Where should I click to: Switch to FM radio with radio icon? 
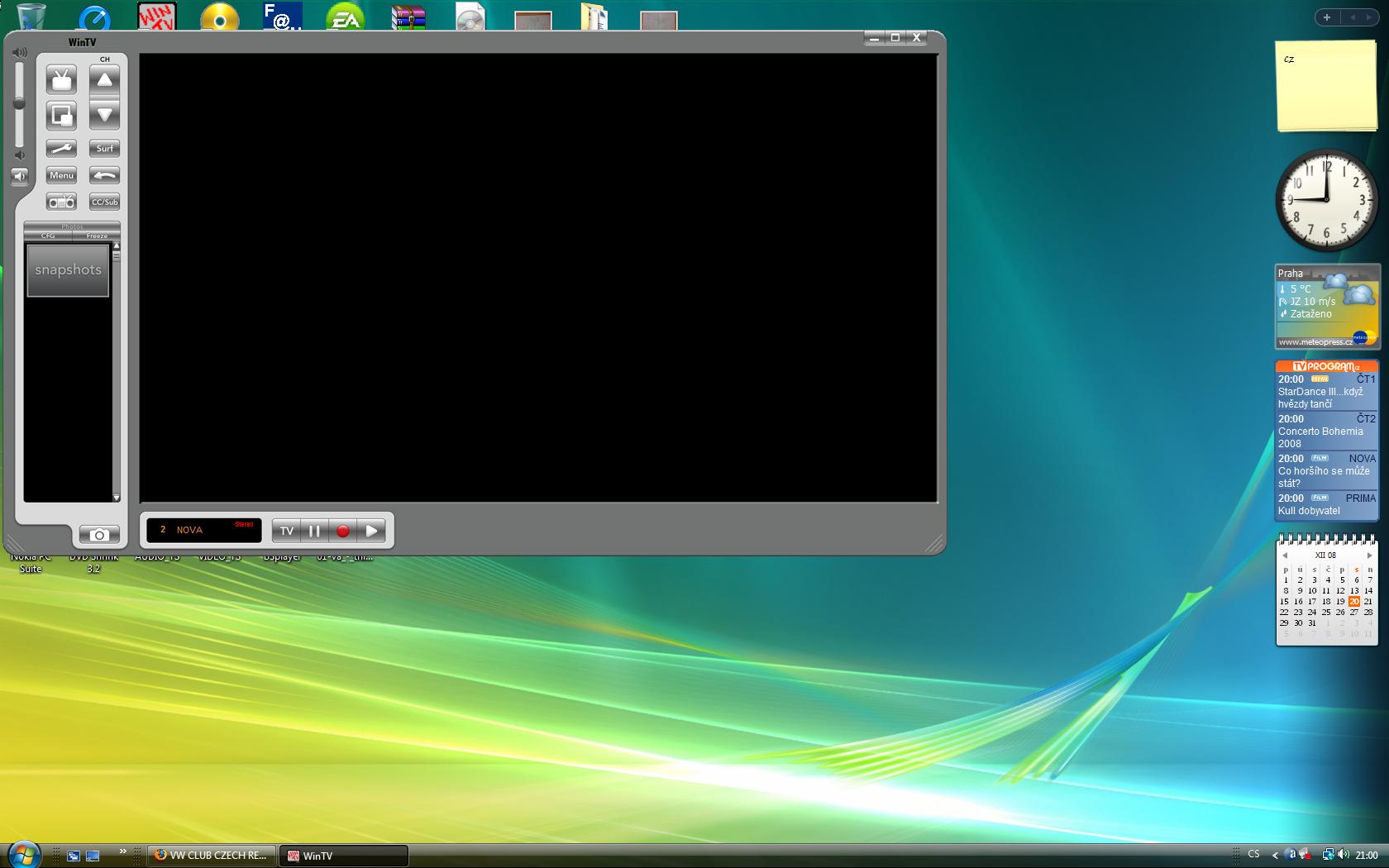[x=61, y=202]
